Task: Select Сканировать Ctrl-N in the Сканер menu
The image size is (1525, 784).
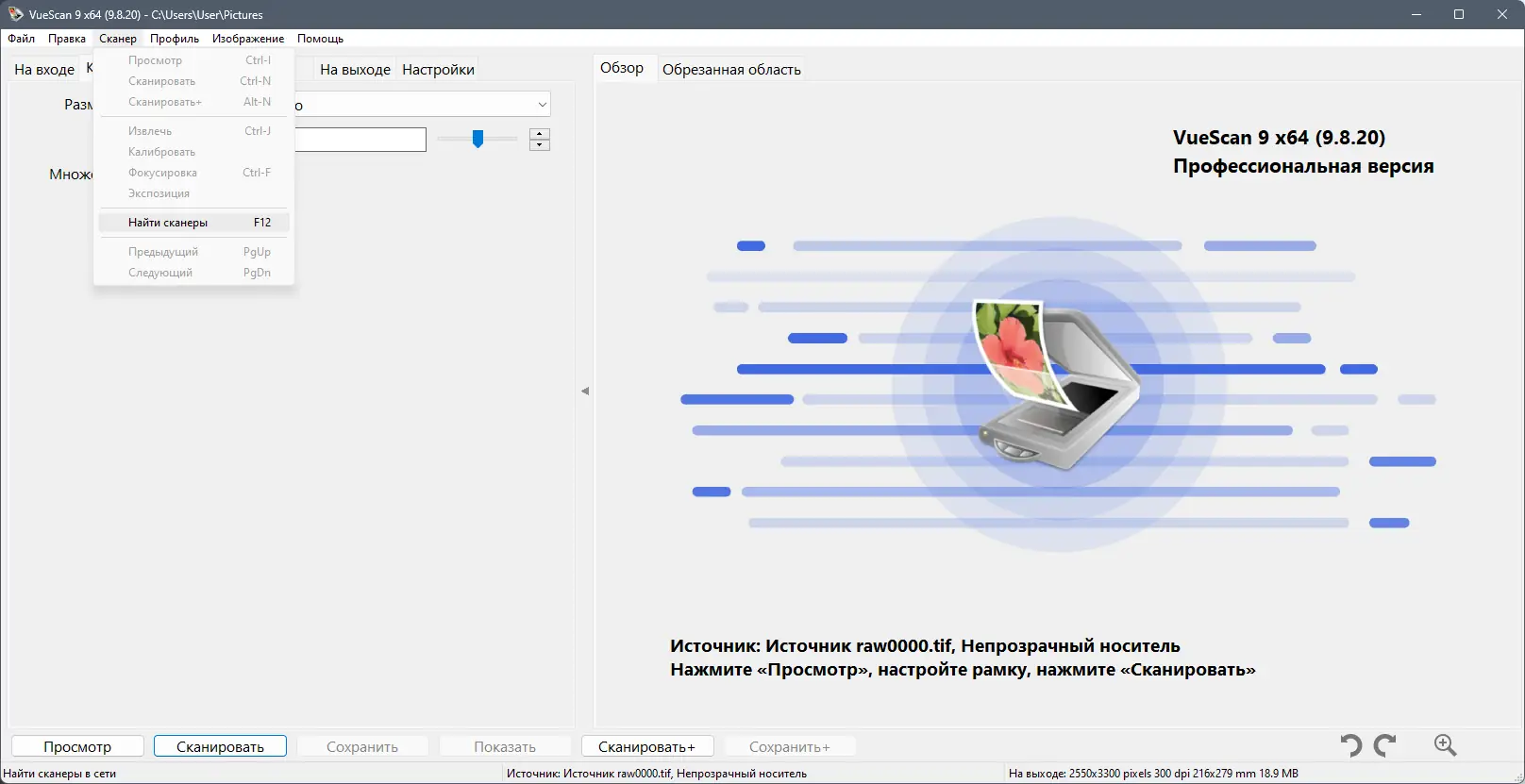Action: pos(193,81)
